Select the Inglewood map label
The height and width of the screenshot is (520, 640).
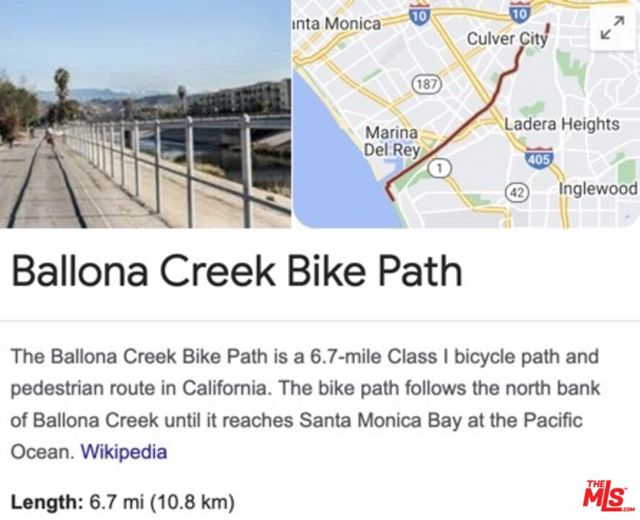pos(598,189)
